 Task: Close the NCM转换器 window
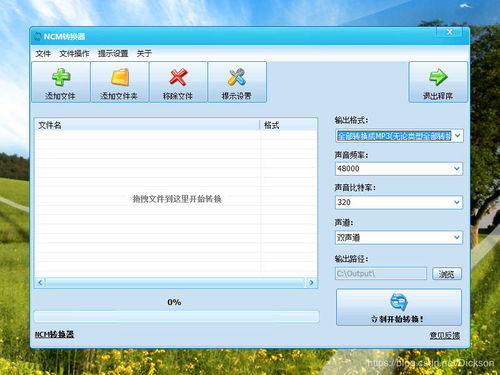point(449,32)
